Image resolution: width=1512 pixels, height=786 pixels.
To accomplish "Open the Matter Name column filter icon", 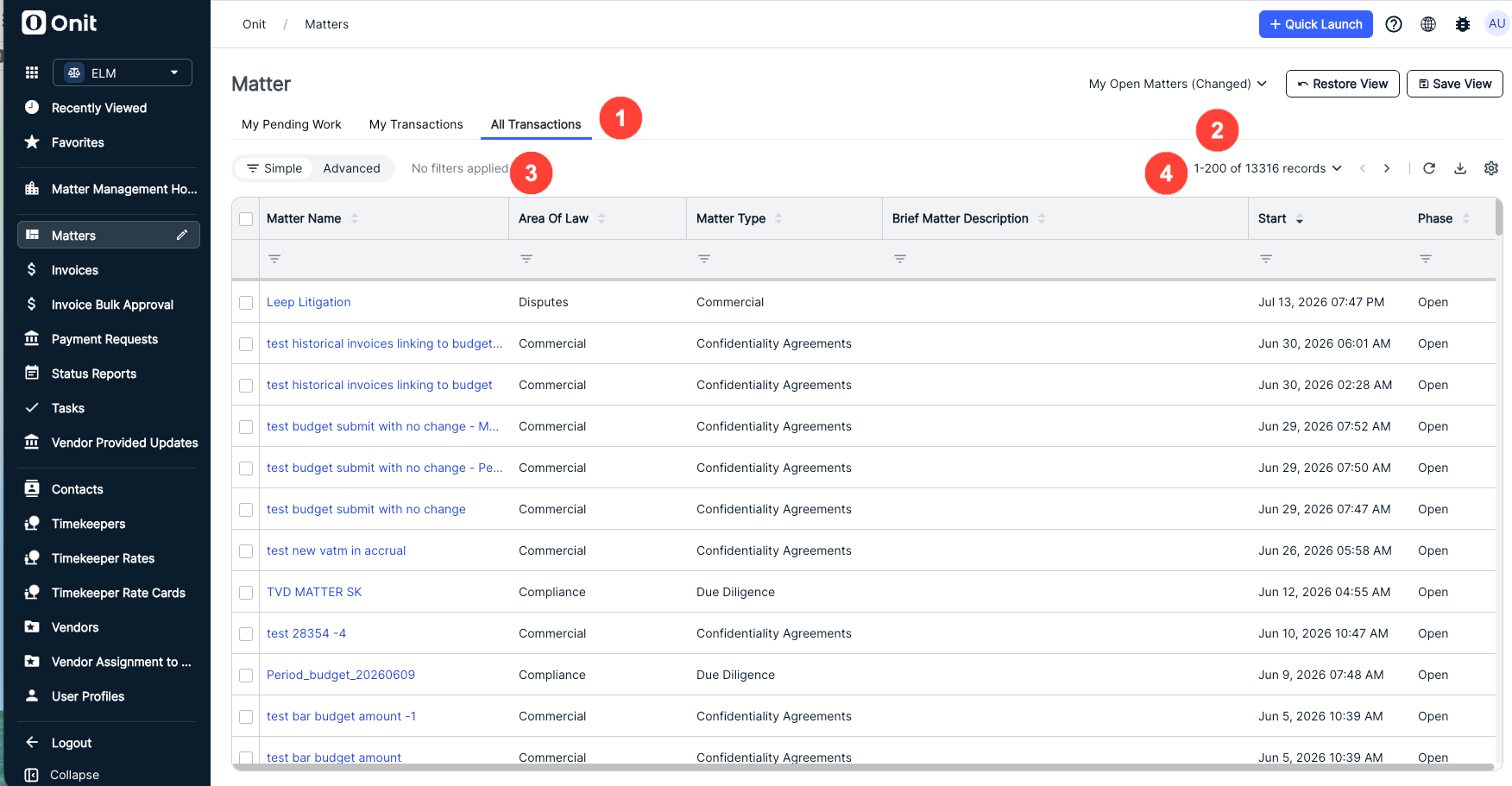I will click(274, 259).
